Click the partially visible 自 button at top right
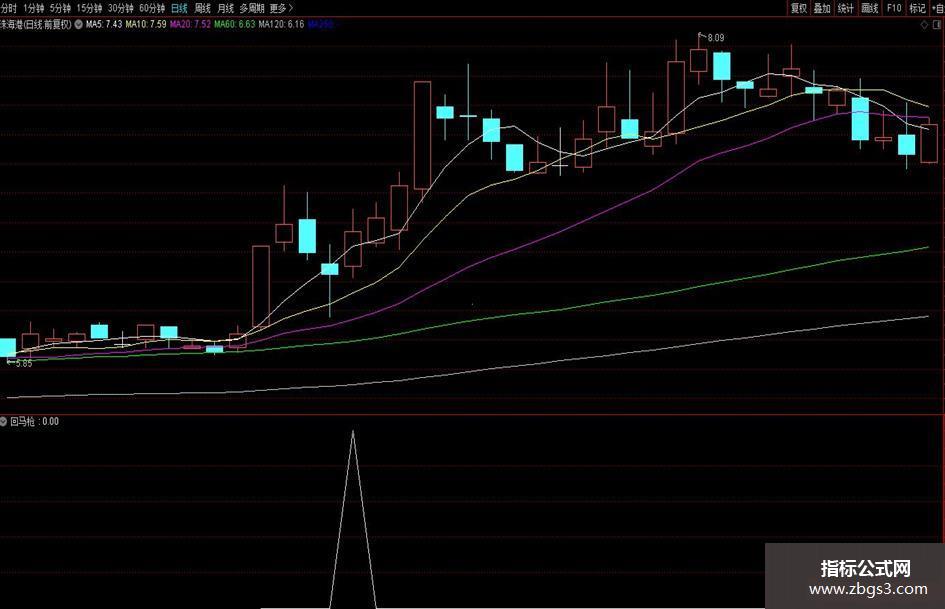This screenshot has height=609, width=945. [938, 8]
